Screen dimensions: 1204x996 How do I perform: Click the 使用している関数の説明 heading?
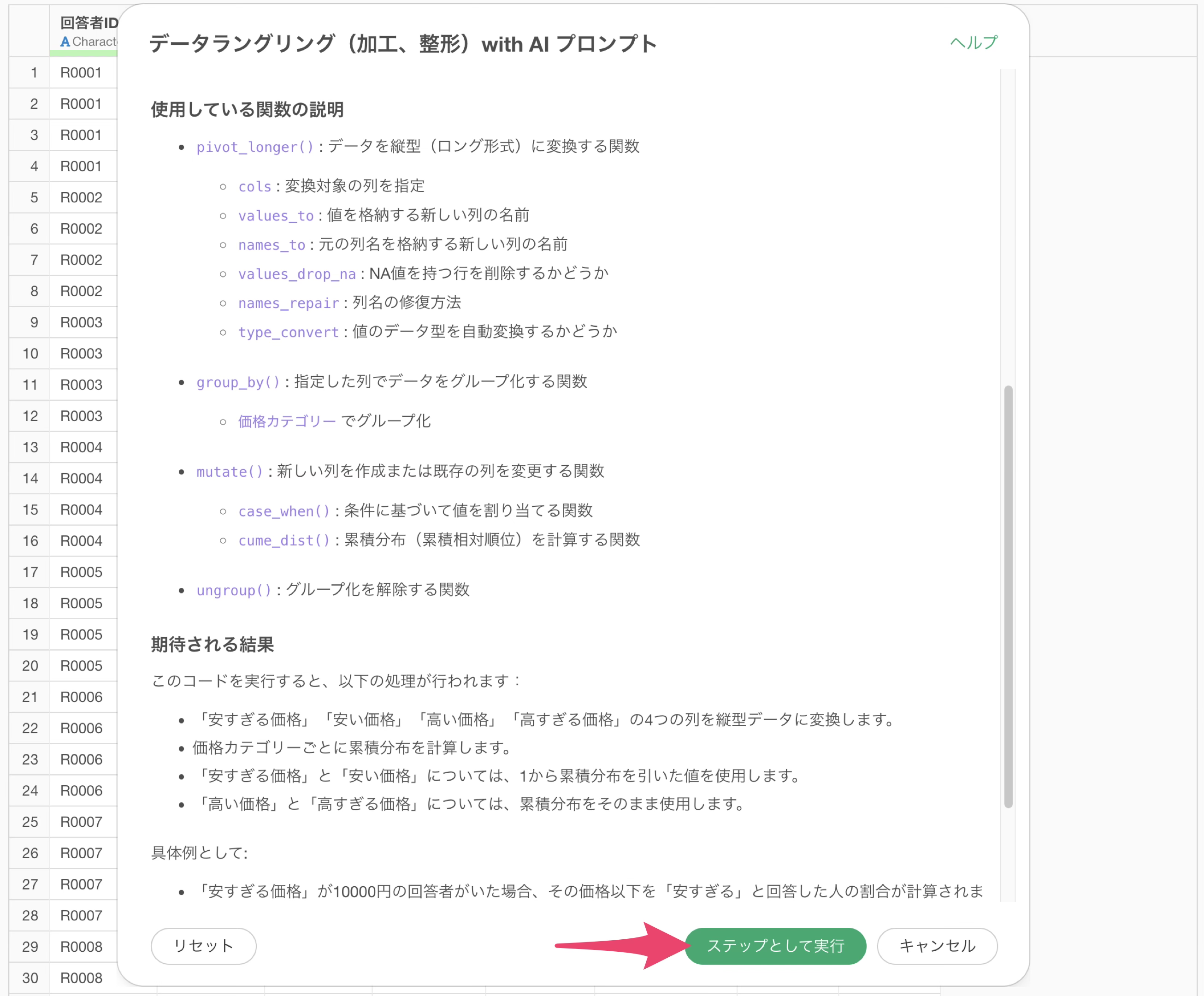pyautogui.click(x=247, y=110)
